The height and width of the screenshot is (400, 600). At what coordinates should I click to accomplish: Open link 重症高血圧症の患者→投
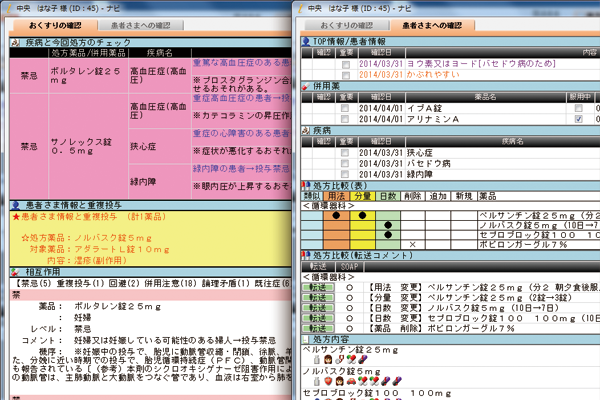pos(241,98)
